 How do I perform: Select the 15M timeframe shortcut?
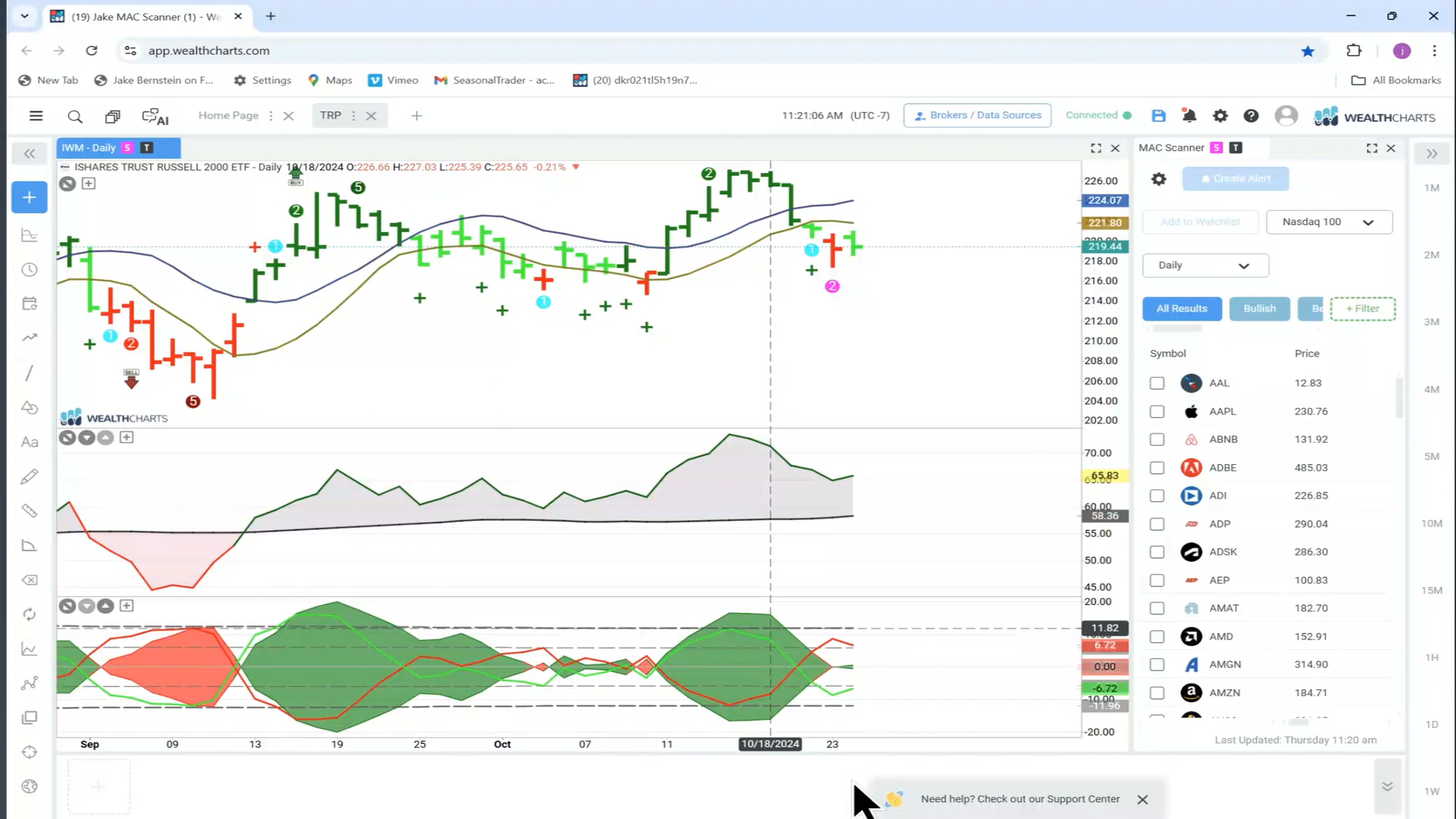(x=1431, y=590)
